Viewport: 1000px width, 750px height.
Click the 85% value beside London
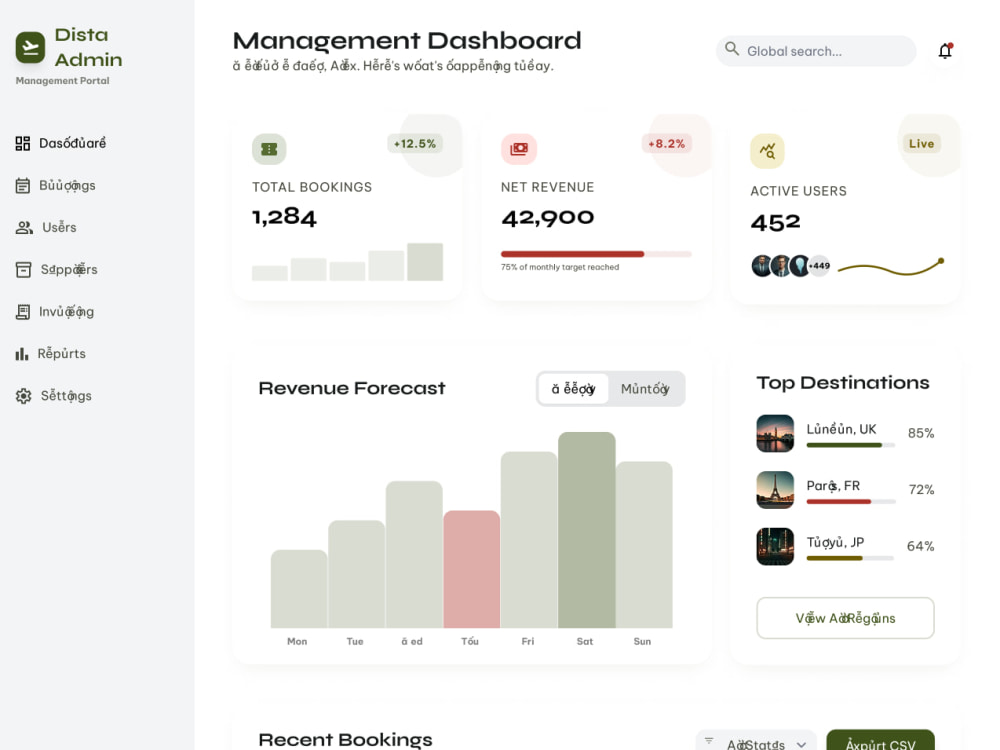point(921,433)
